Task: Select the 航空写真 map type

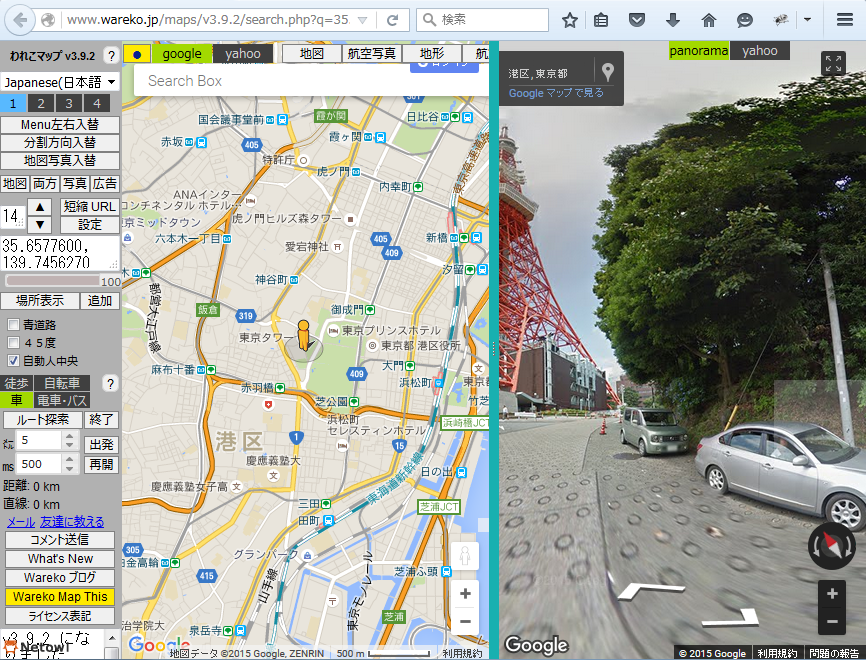Action: (x=372, y=54)
